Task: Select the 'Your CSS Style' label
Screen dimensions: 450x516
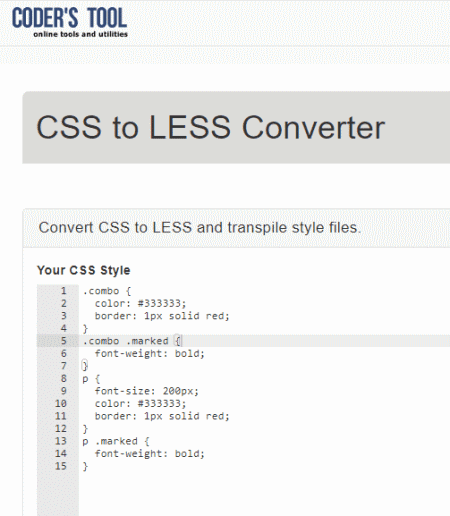Action: click(x=83, y=270)
